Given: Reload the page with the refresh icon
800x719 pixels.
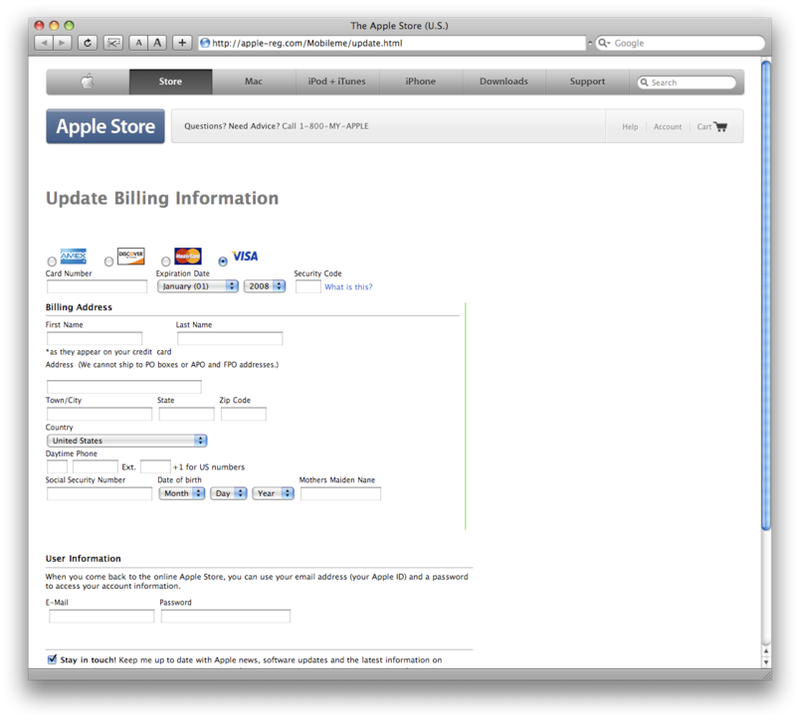Looking at the screenshot, I should pos(87,43).
